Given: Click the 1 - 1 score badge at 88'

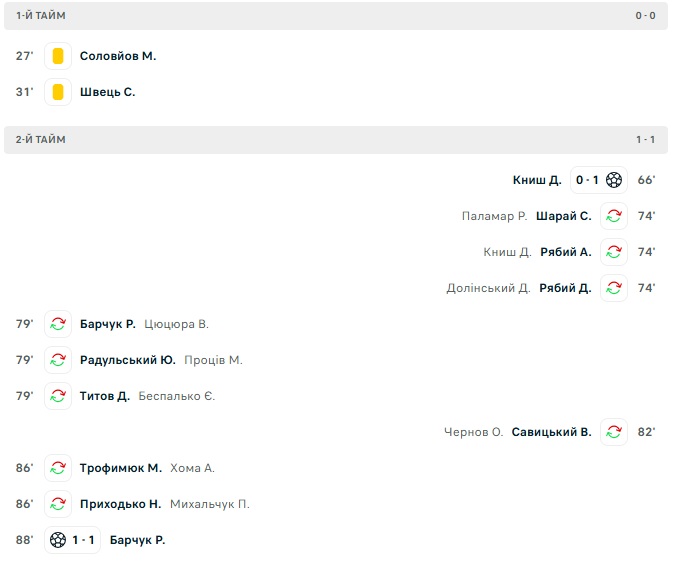Looking at the screenshot, I should coord(83,540).
